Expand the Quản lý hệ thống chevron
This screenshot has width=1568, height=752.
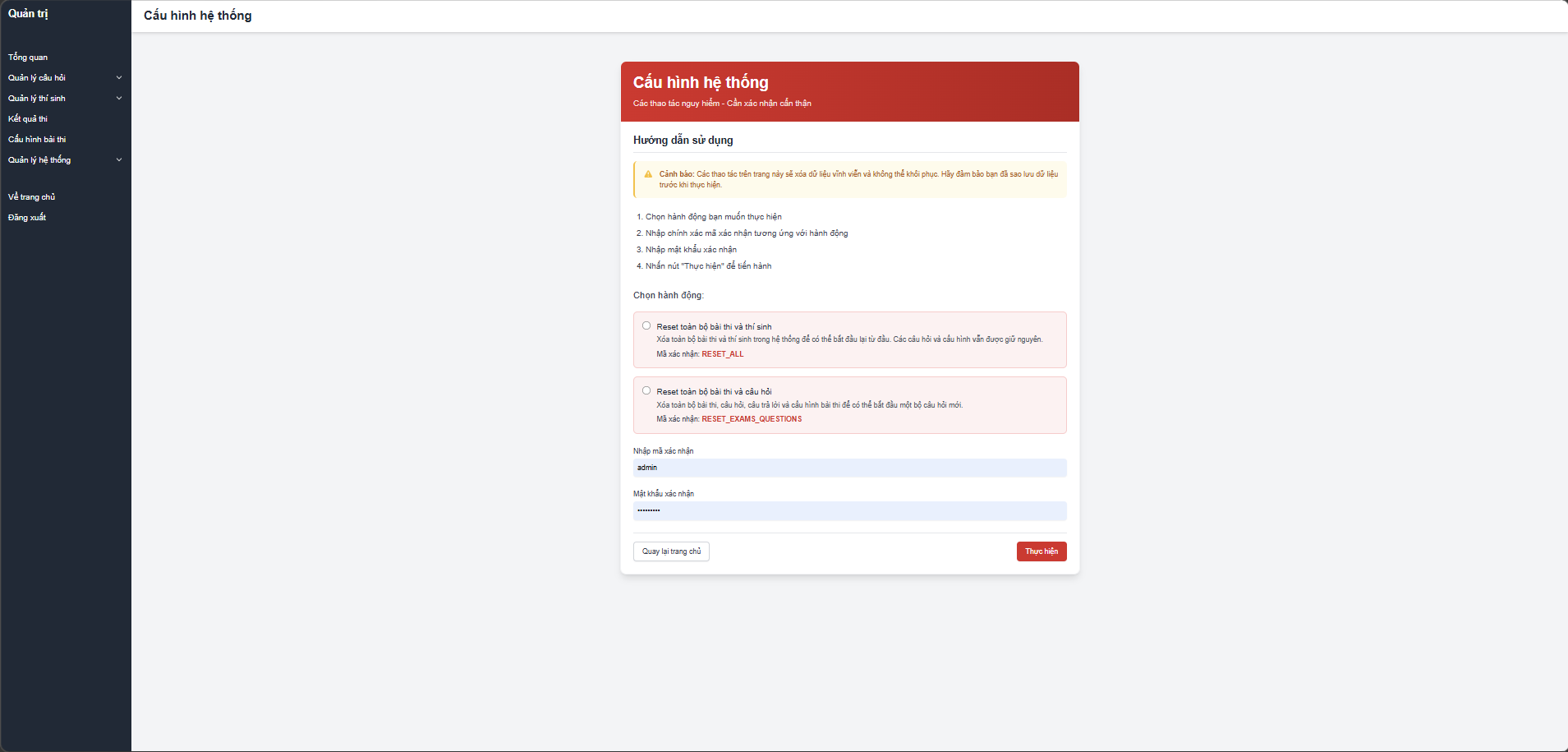coord(119,160)
